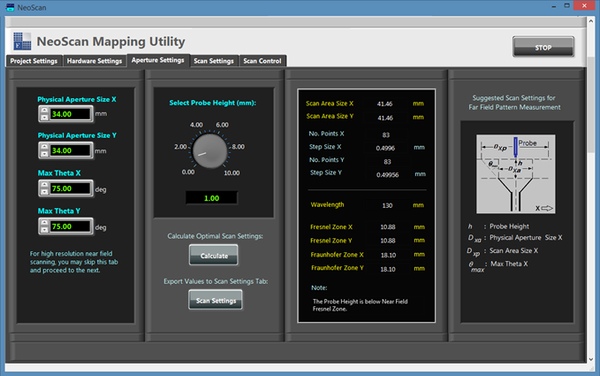Decrement Physical Aperture Size X stepper down
This screenshot has width=600, height=376.
click(x=44, y=117)
